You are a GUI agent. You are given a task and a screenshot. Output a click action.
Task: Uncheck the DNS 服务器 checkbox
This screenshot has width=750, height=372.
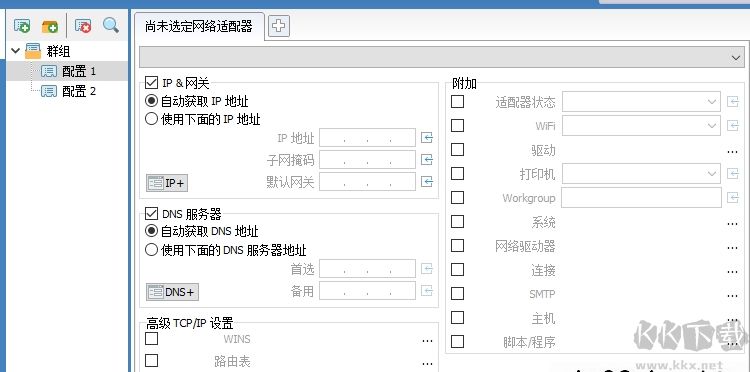tap(152, 213)
